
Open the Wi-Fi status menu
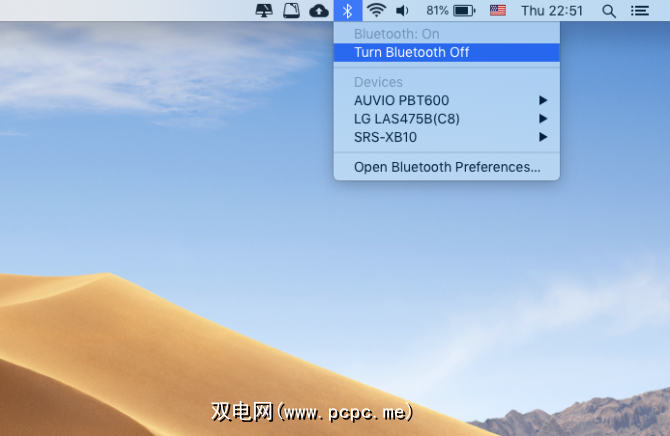(x=376, y=10)
